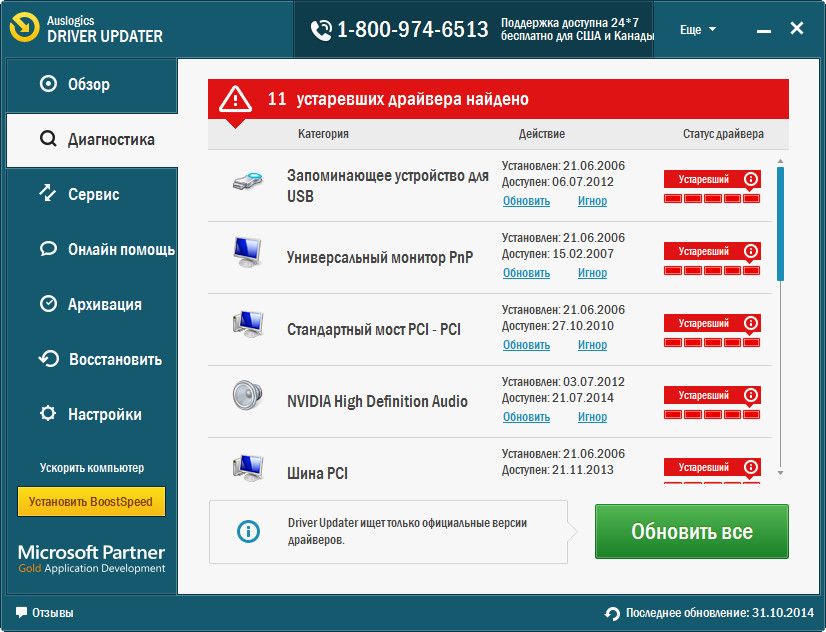This screenshot has width=826, height=632.
Task: Click the NVIDIA audio speaker icon
Action: (248, 395)
